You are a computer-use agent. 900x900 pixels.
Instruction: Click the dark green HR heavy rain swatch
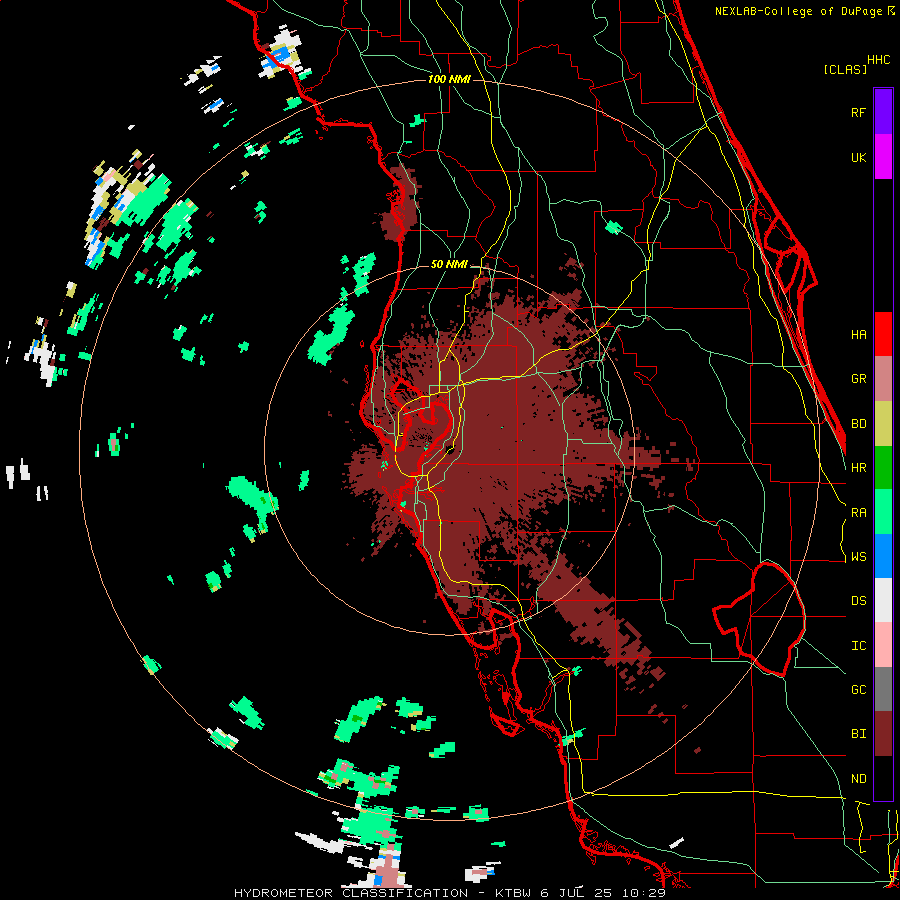tap(883, 468)
